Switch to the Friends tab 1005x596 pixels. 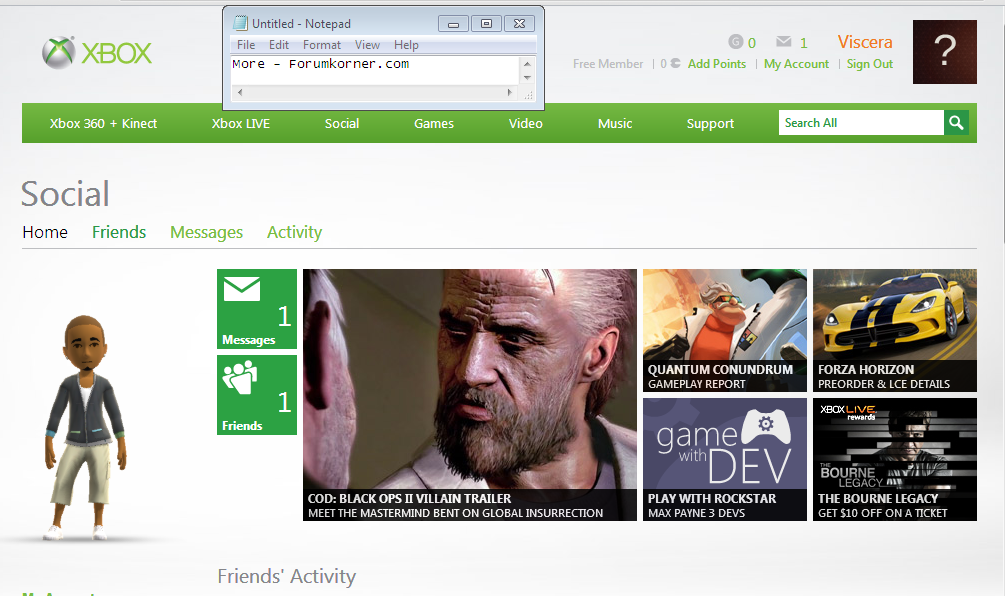click(119, 232)
